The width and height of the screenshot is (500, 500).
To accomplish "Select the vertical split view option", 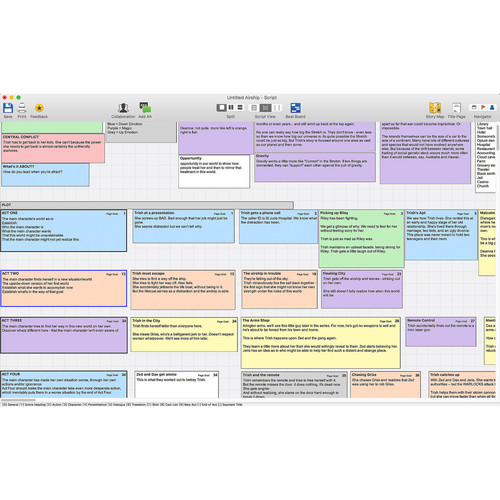I will [231, 107].
